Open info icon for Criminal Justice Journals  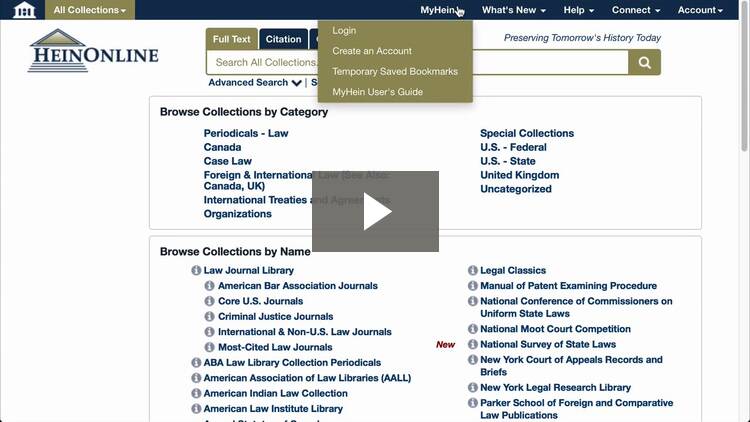[x=210, y=316]
